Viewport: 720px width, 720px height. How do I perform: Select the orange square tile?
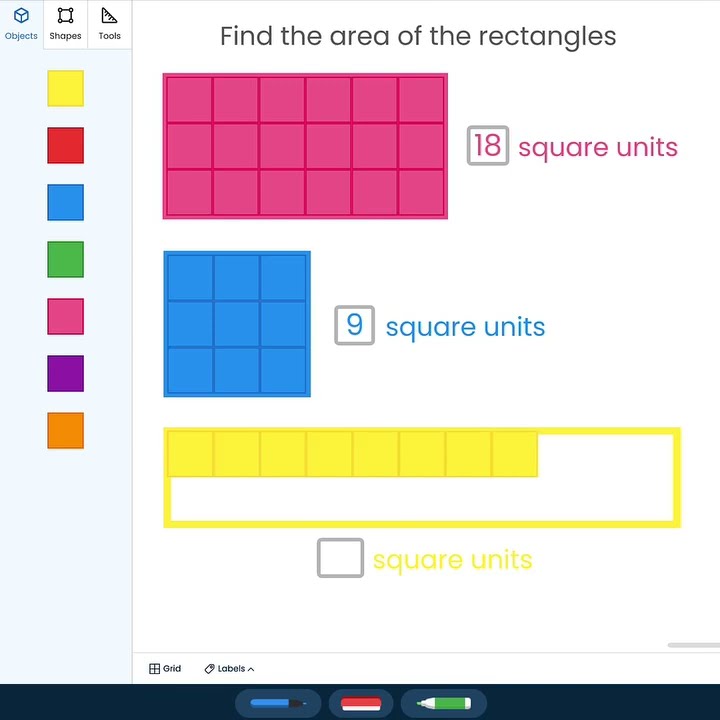(66, 430)
